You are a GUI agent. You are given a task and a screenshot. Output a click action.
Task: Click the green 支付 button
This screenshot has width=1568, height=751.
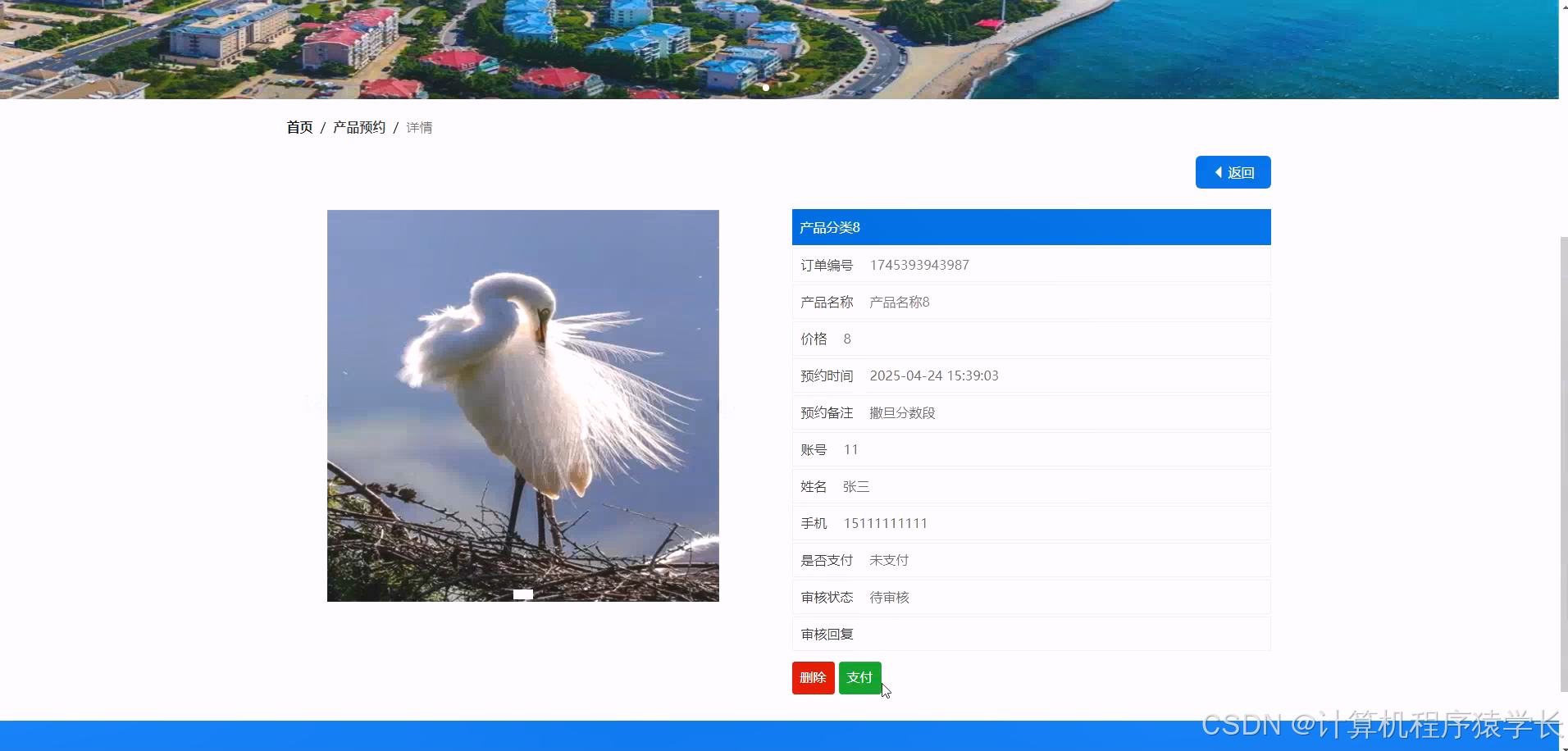point(859,678)
